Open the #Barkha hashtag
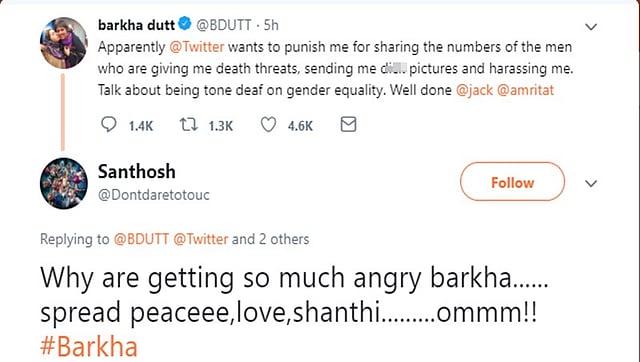This screenshot has height=362, width=640. [x=89, y=347]
